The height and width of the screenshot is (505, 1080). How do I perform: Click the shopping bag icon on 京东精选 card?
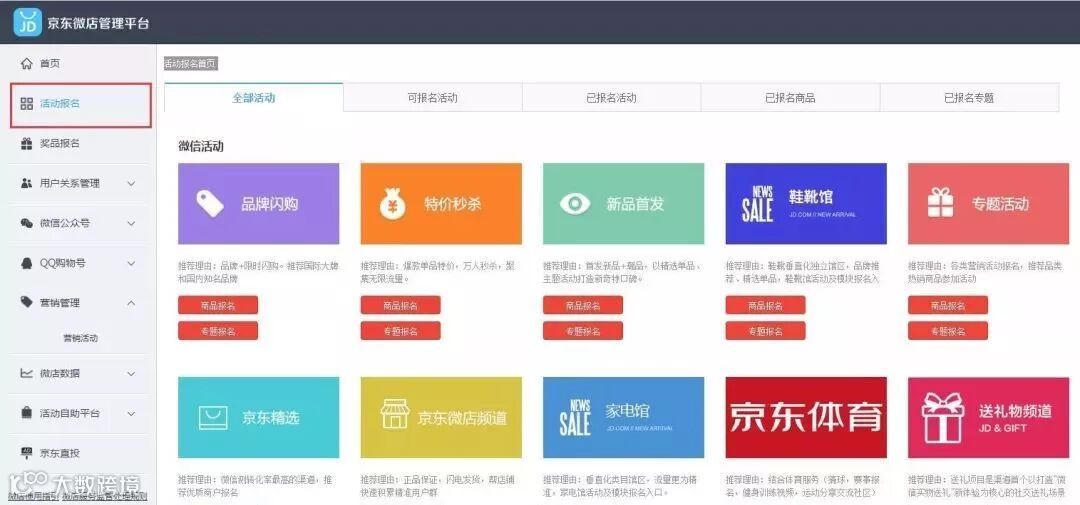[213, 418]
